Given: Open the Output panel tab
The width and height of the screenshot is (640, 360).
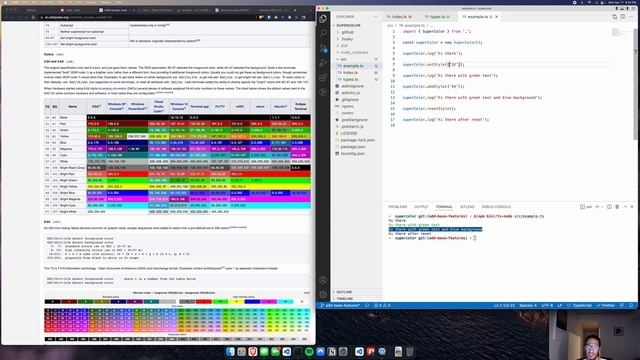Looking at the screenshot, I should pos(421,207).
